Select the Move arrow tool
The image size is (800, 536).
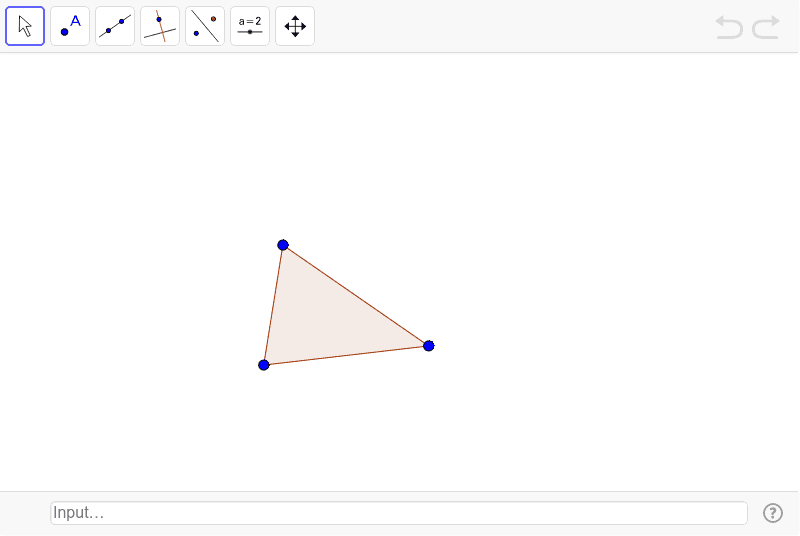(x=25, y=26)
